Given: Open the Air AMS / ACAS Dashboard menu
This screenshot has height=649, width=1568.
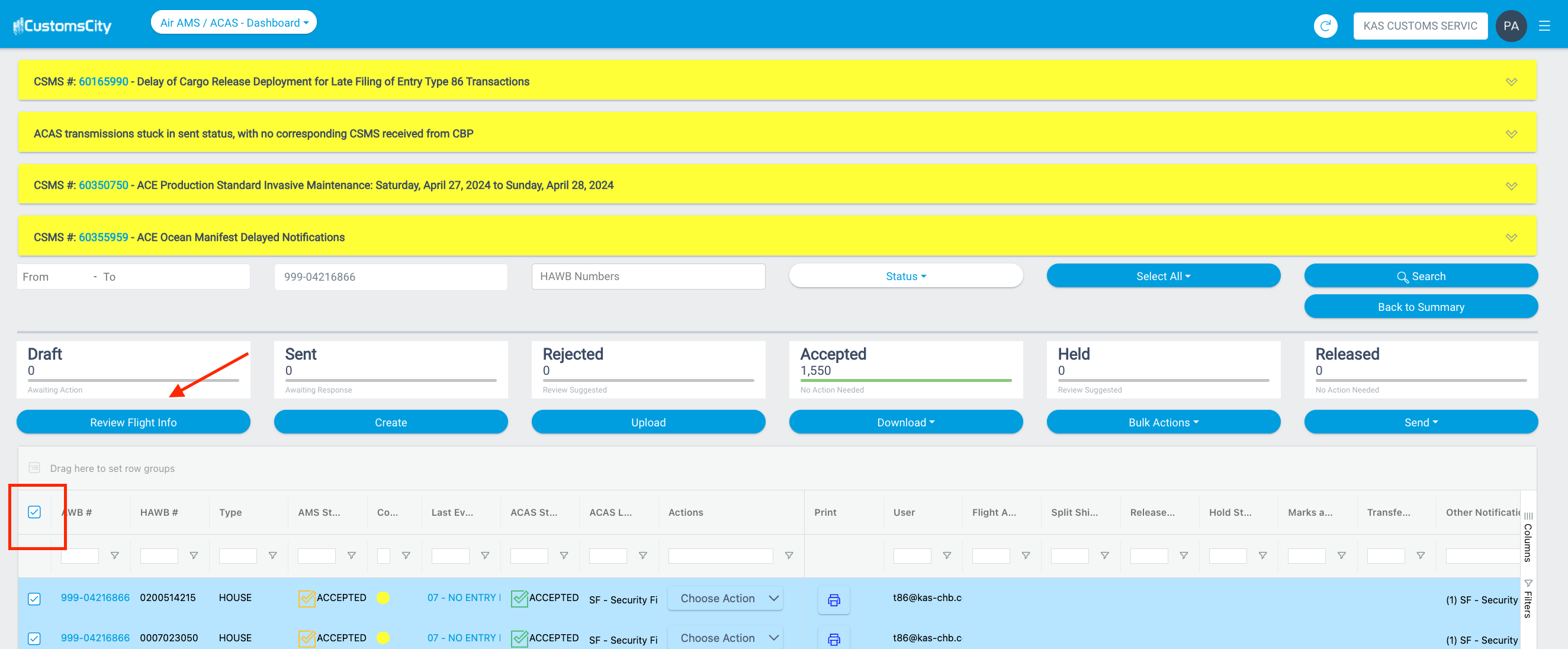Looking at the screenshot, I should click(x=234, y=23).
